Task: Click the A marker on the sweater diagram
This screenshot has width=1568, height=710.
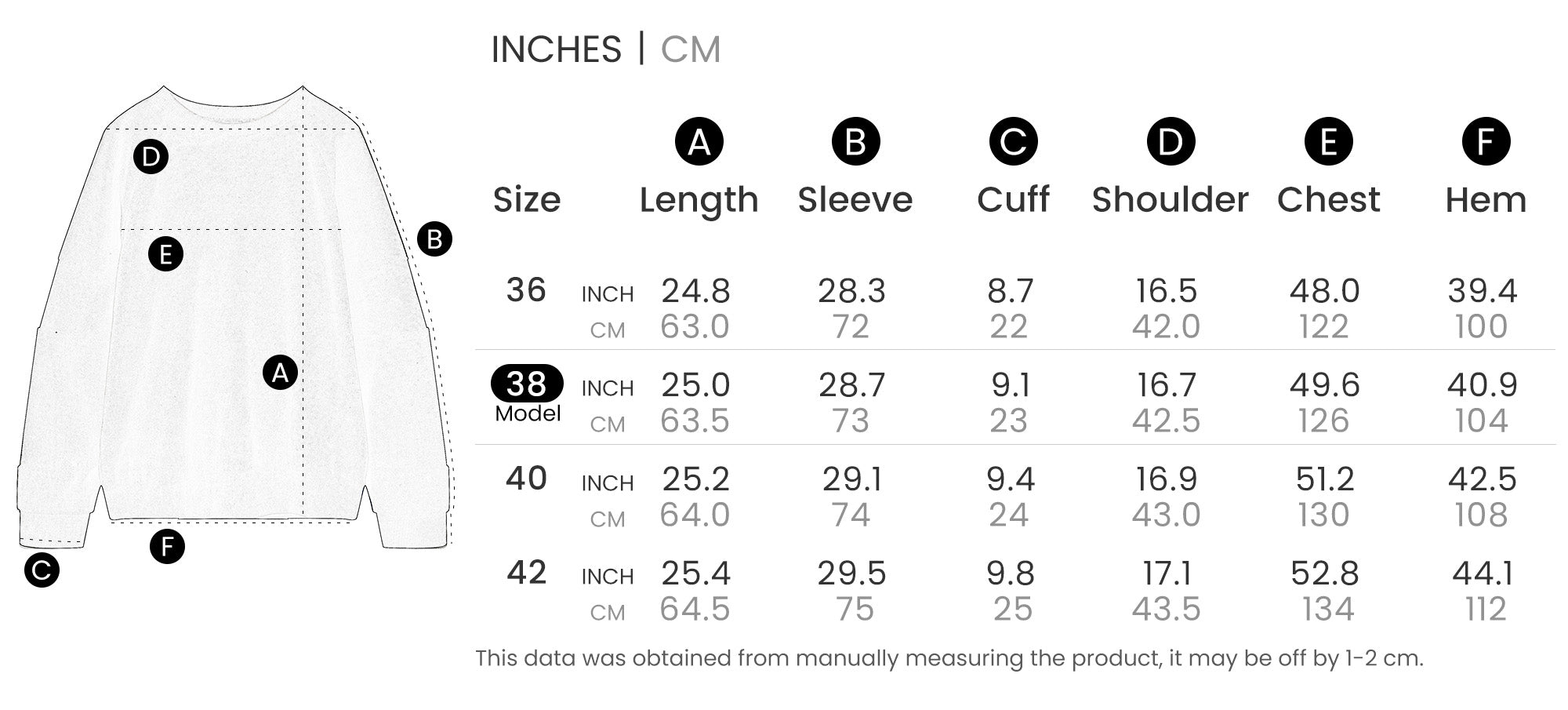Action: pos(280,373)
